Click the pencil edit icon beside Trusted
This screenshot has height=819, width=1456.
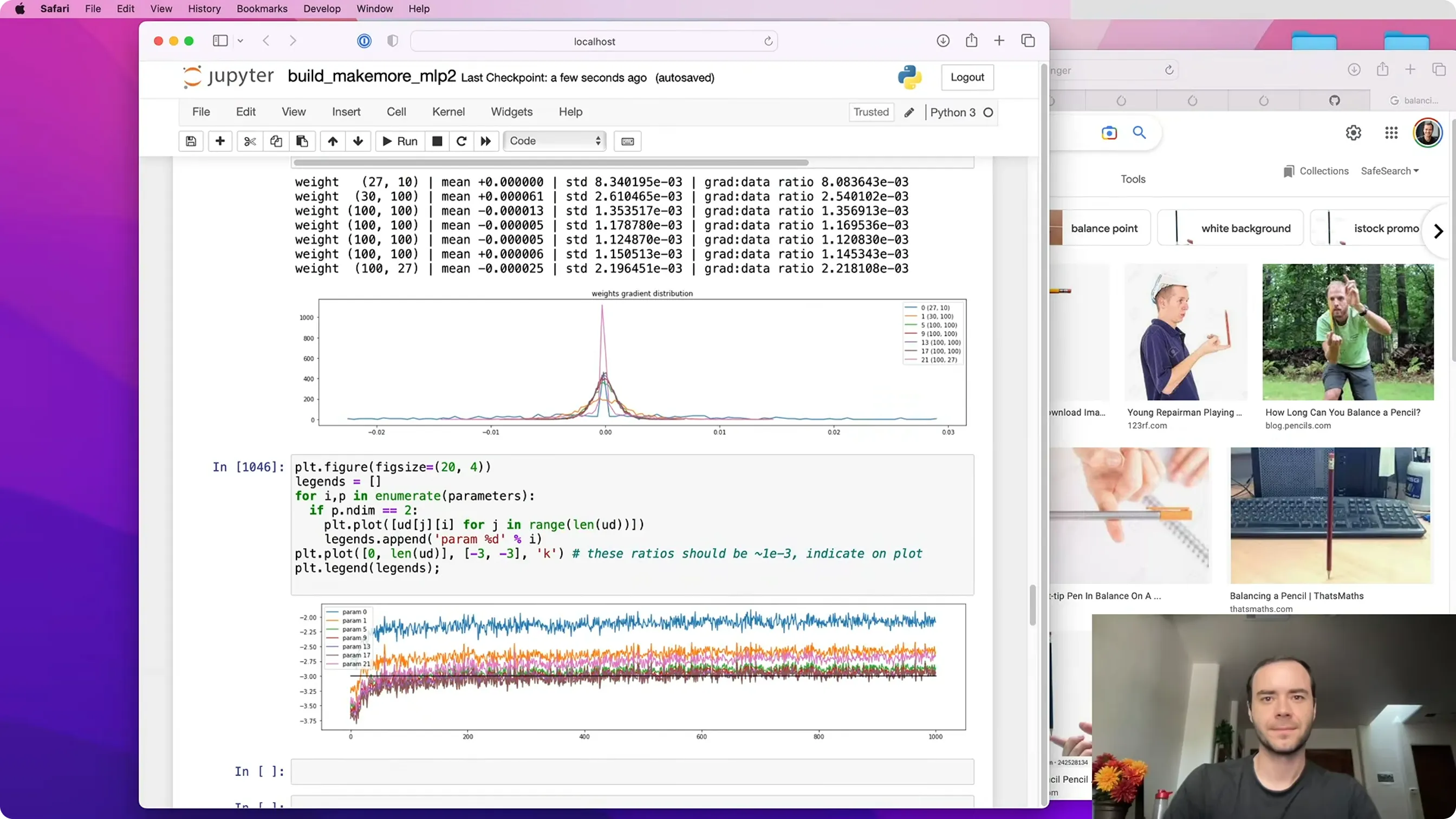pos(909,113)
